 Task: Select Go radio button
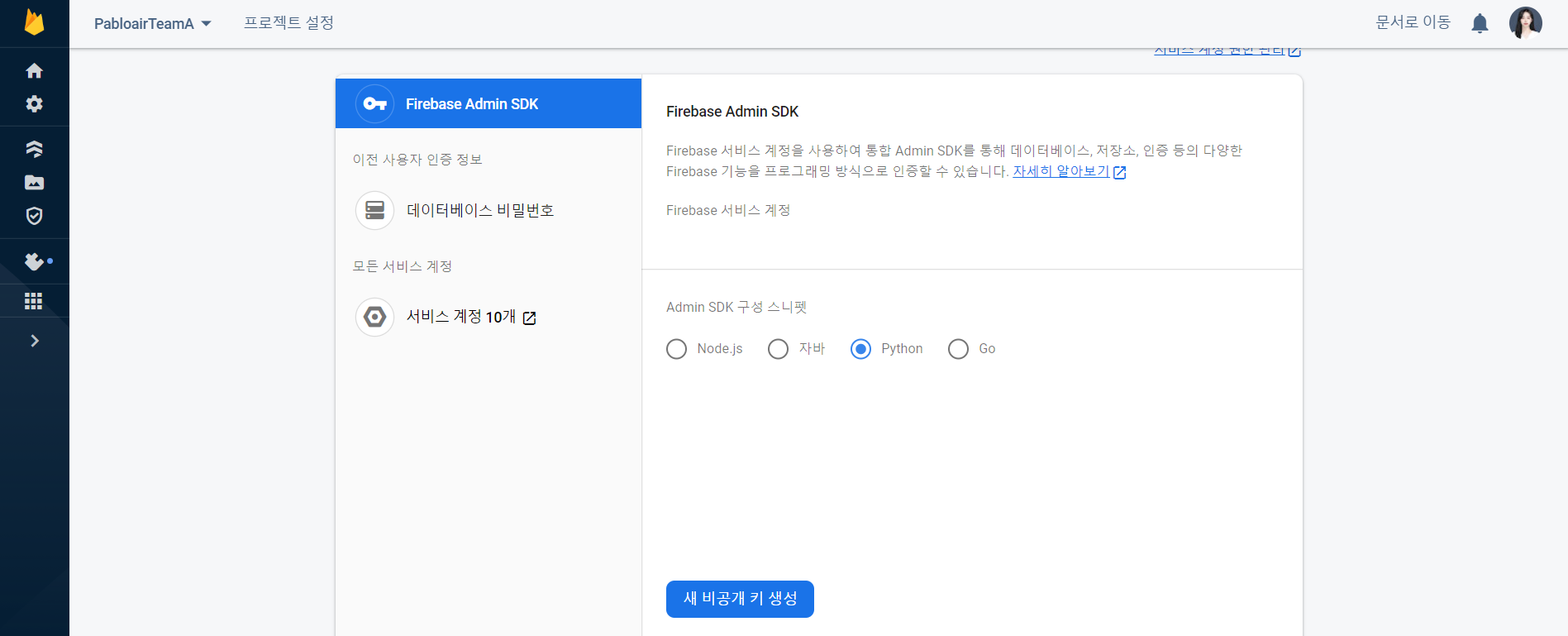(958, 349)
